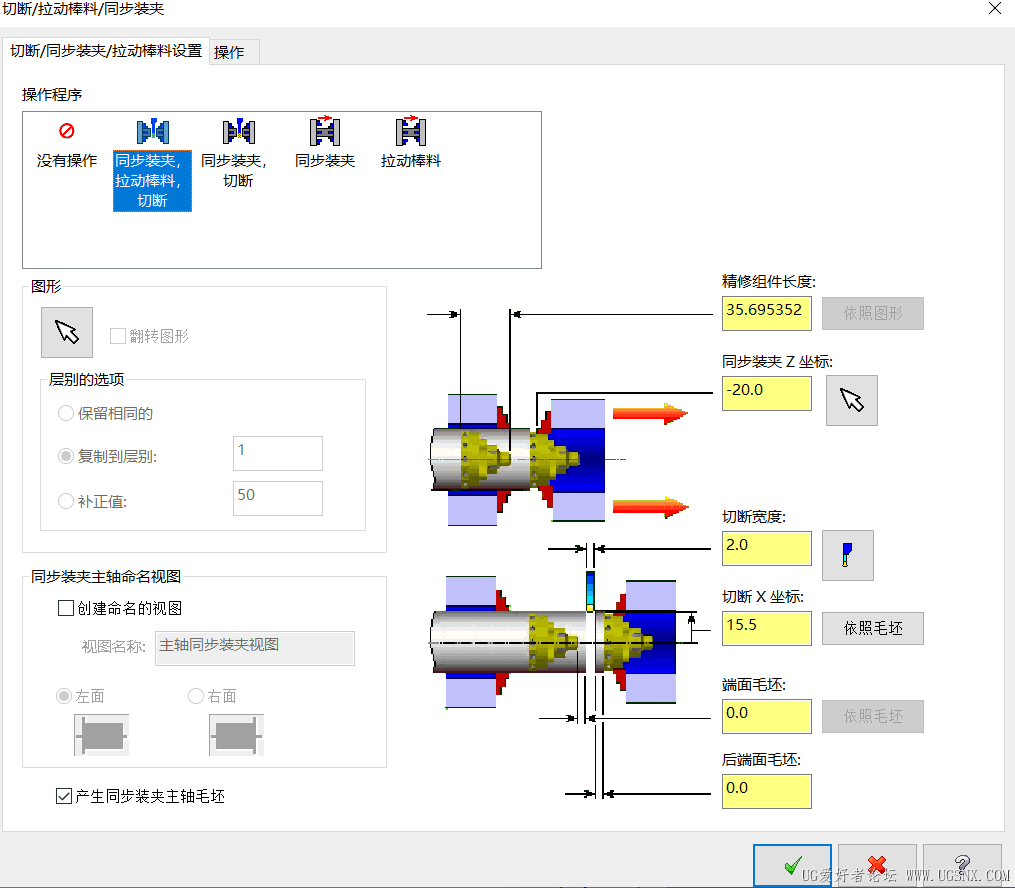
Task: Click the 复制到层别 level number field
Action: [278, 453]
